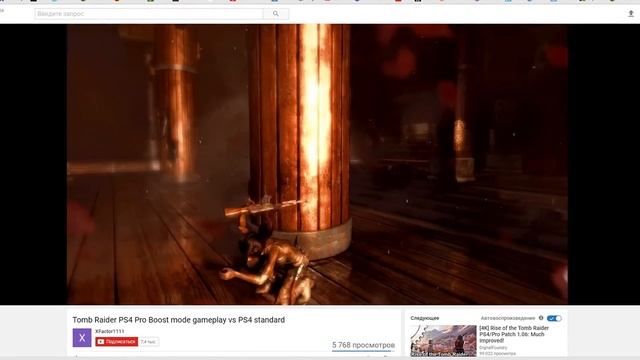Click the video title Tomb Raider PS4 Pro Boost

[x=179, y=320]
